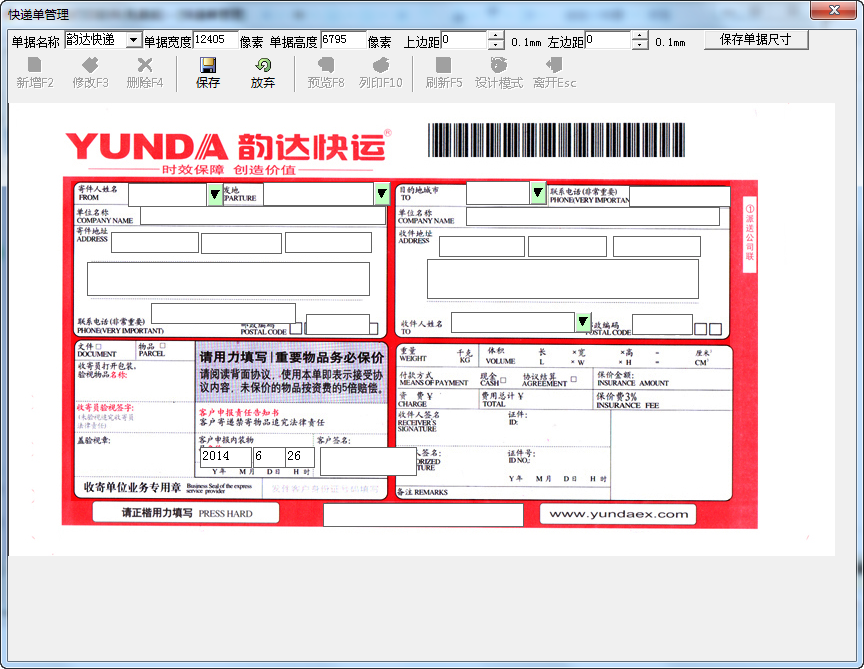
Task: Click the sender COMPANY NAME field
Action: (x=263, y=215)
